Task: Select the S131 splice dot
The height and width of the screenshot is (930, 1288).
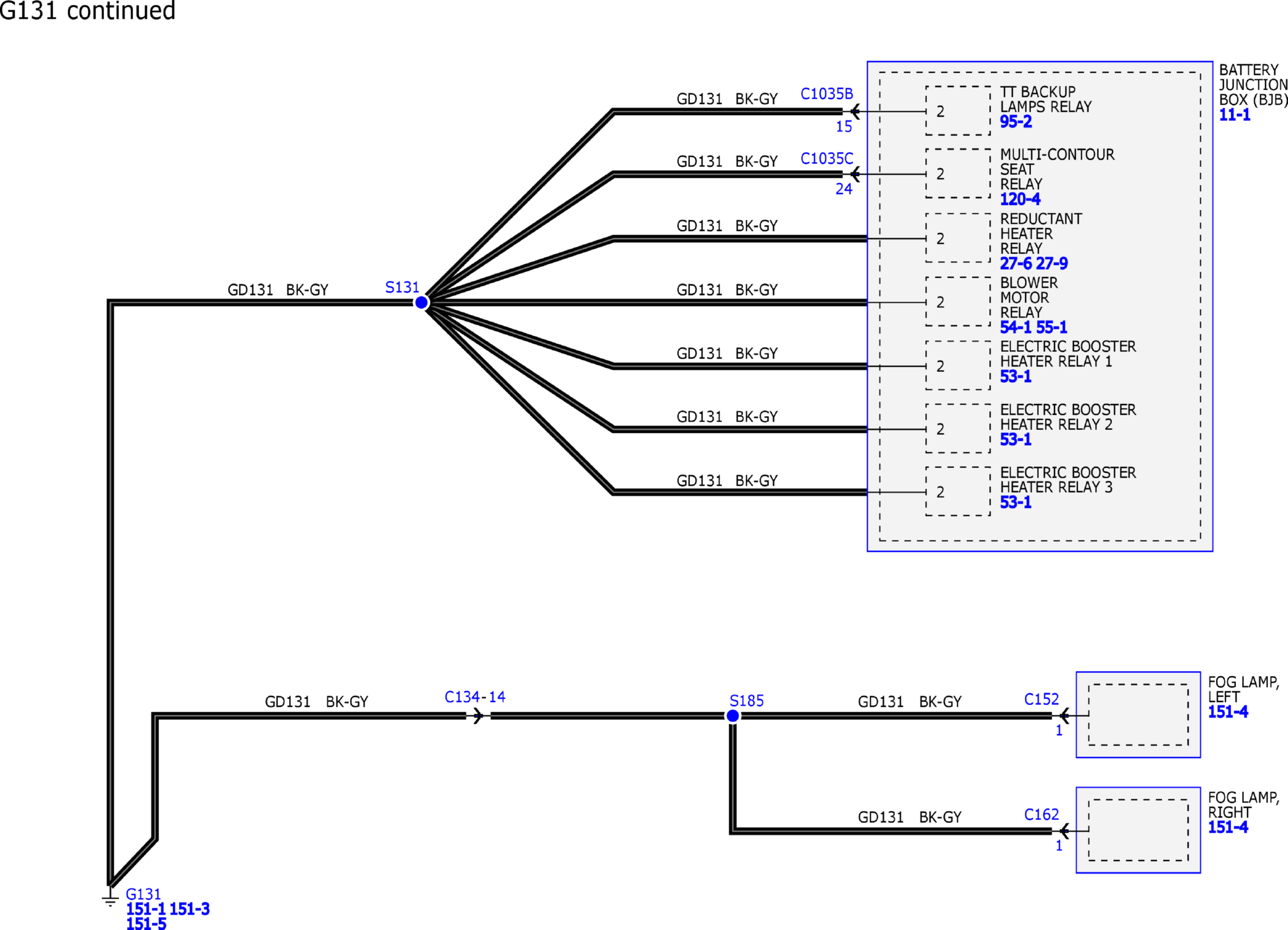Action: 421,302
